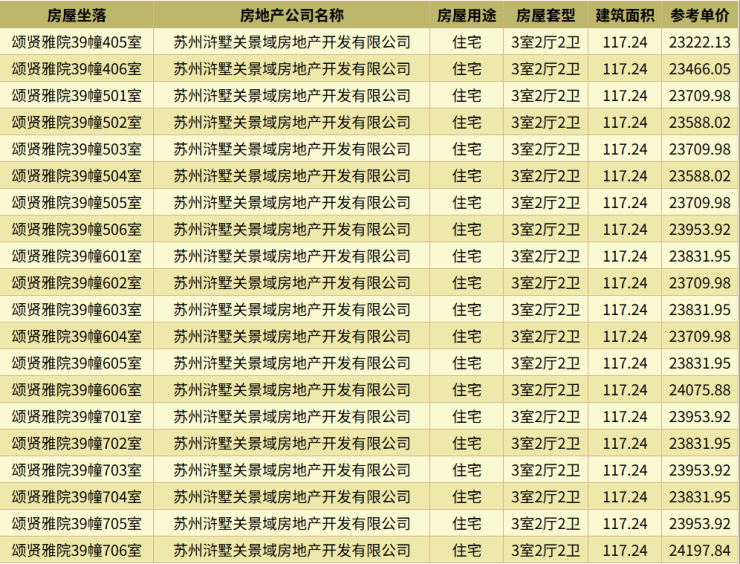Select cell 颂贤雅院39幢603室
This screenshot has width=740, height=564.
(x=76, y=310)
